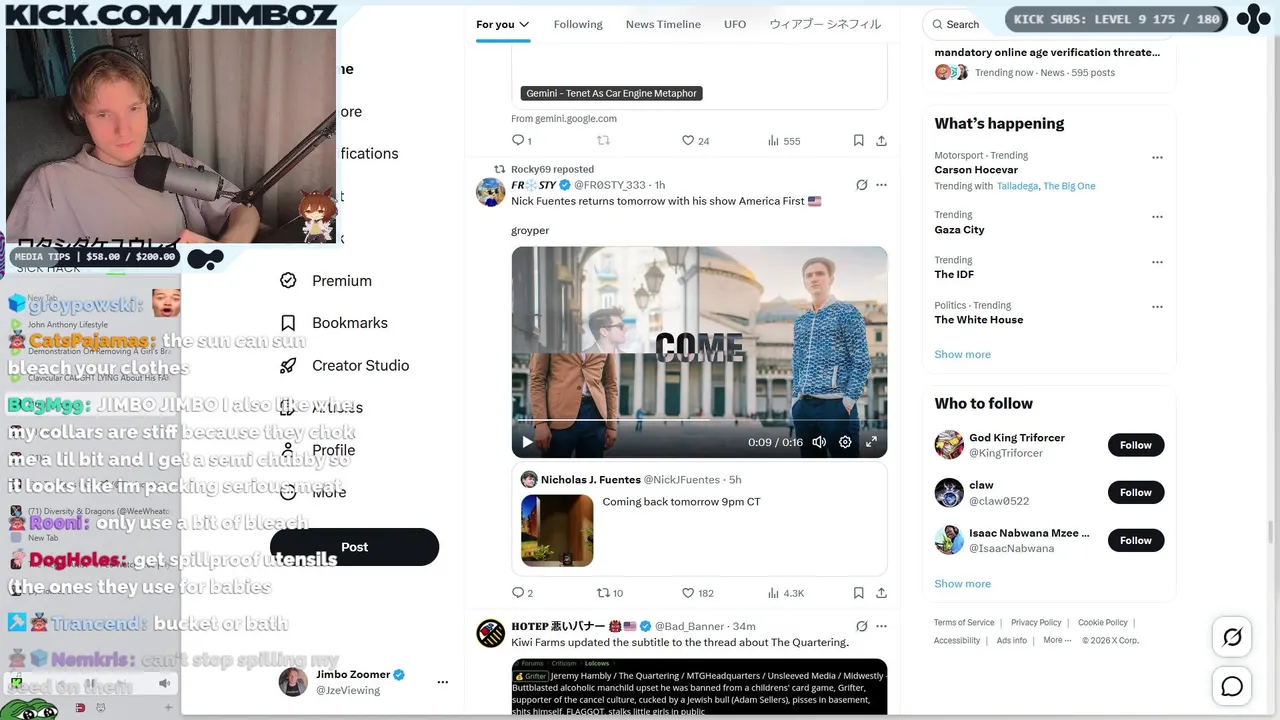The width and height of the screenshot is (1280, 720).
Task: Open options for The IDF trend
Action: pos(1157,262)
